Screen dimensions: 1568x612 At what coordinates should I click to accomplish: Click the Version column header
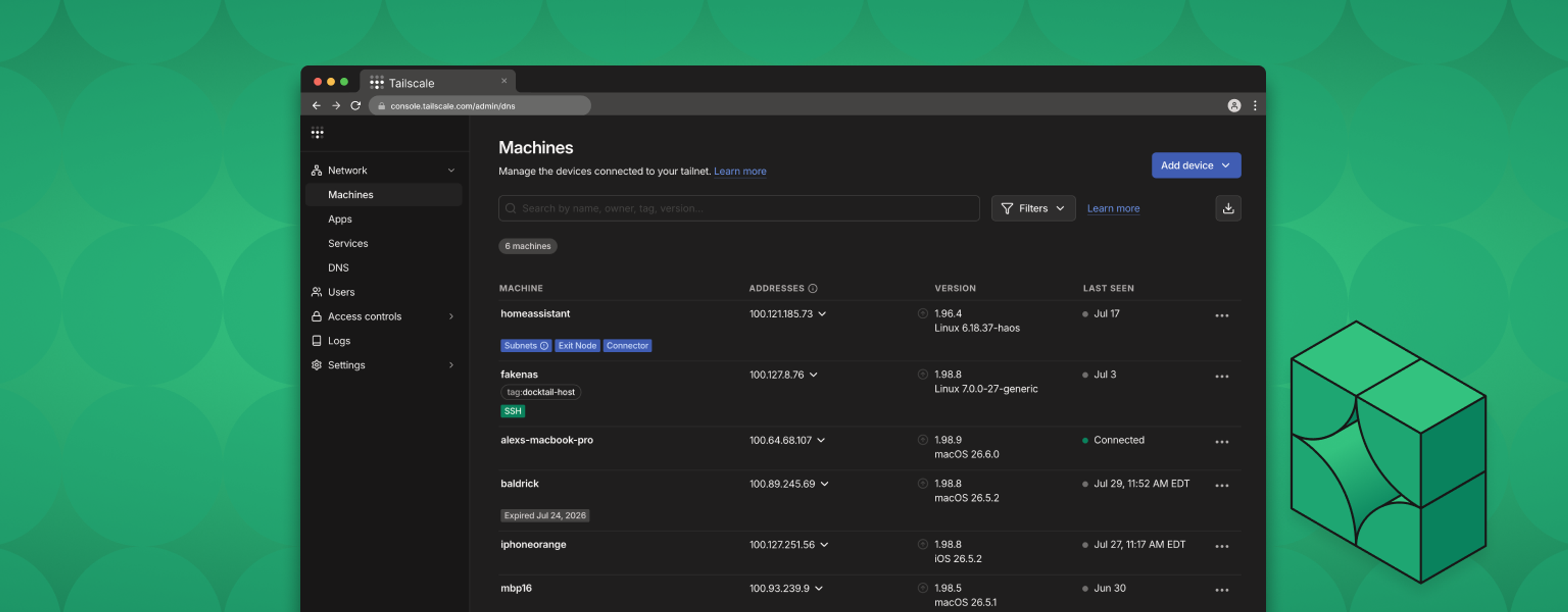pyautogui.click(x=955, y=288)
